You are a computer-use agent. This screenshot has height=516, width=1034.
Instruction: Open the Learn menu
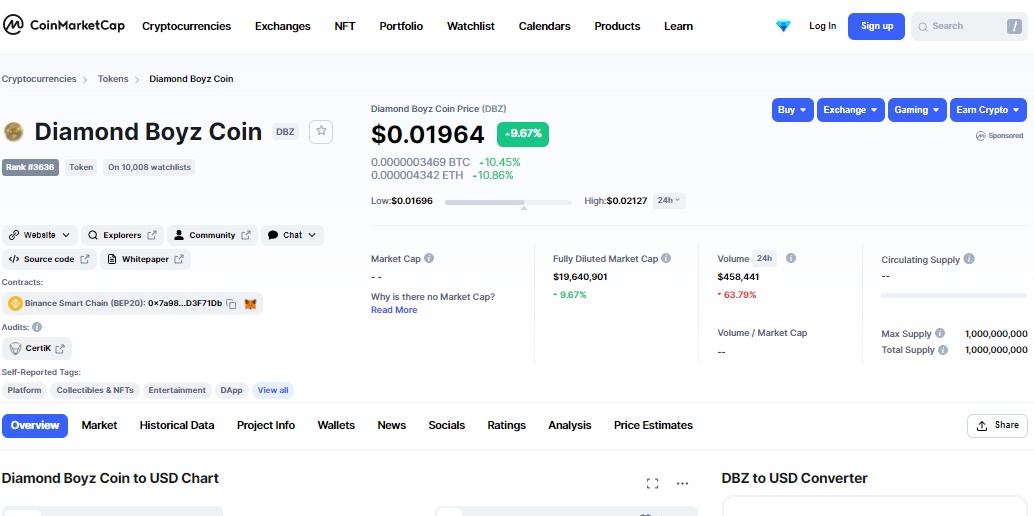(x=679, y=26)
